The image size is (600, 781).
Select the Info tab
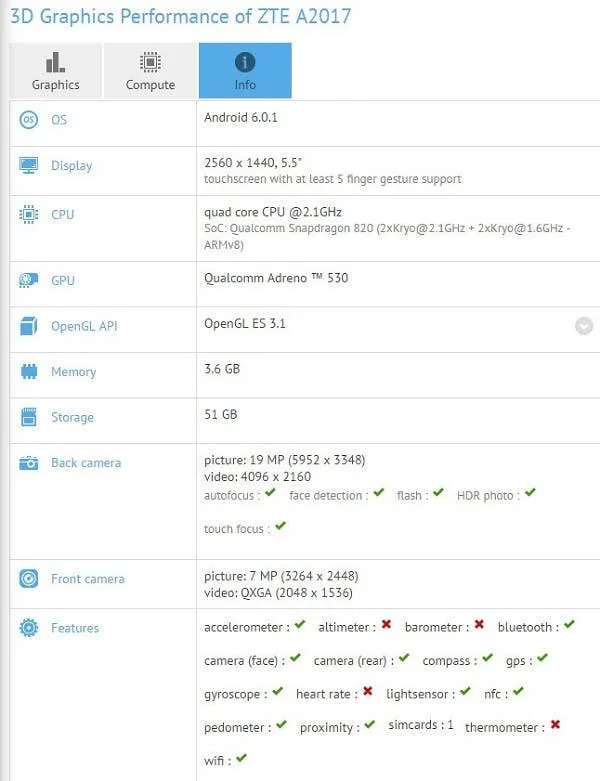click(245, 71)
